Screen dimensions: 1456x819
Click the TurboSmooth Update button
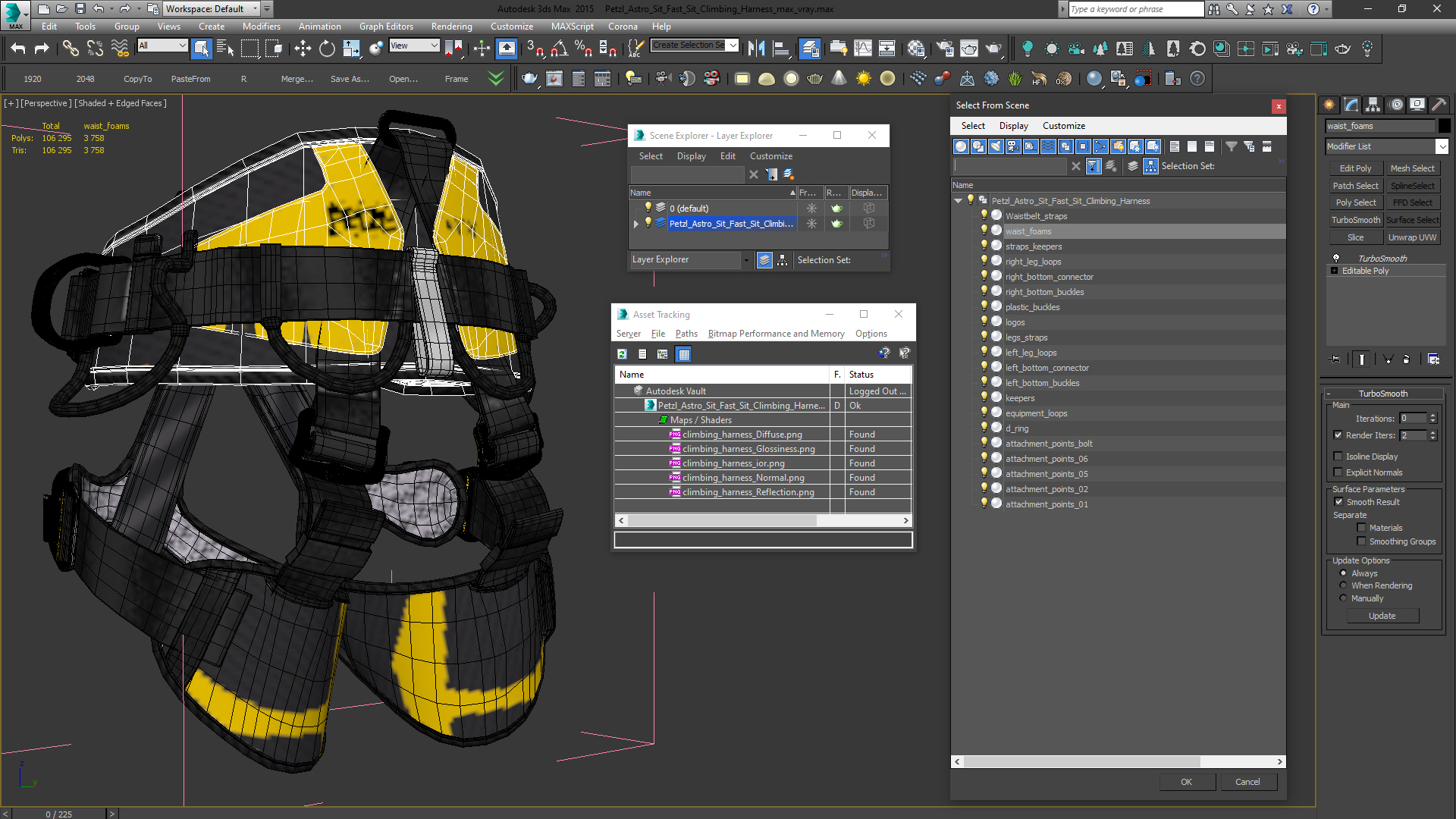tap(1382, 616)
